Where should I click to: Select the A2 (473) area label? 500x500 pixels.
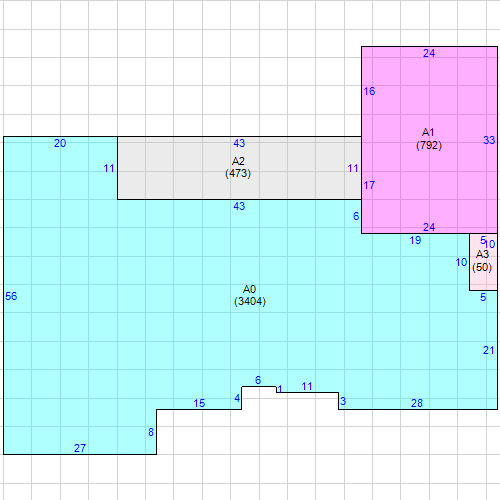coord(238,167)
